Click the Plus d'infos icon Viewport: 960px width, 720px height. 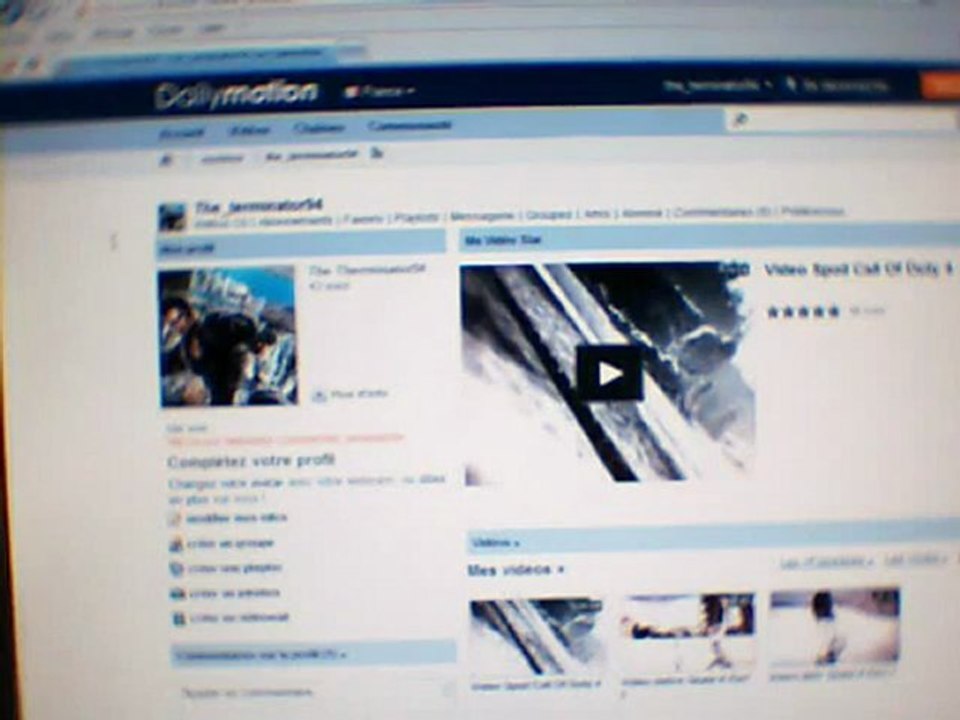click(x=318, y=396)
